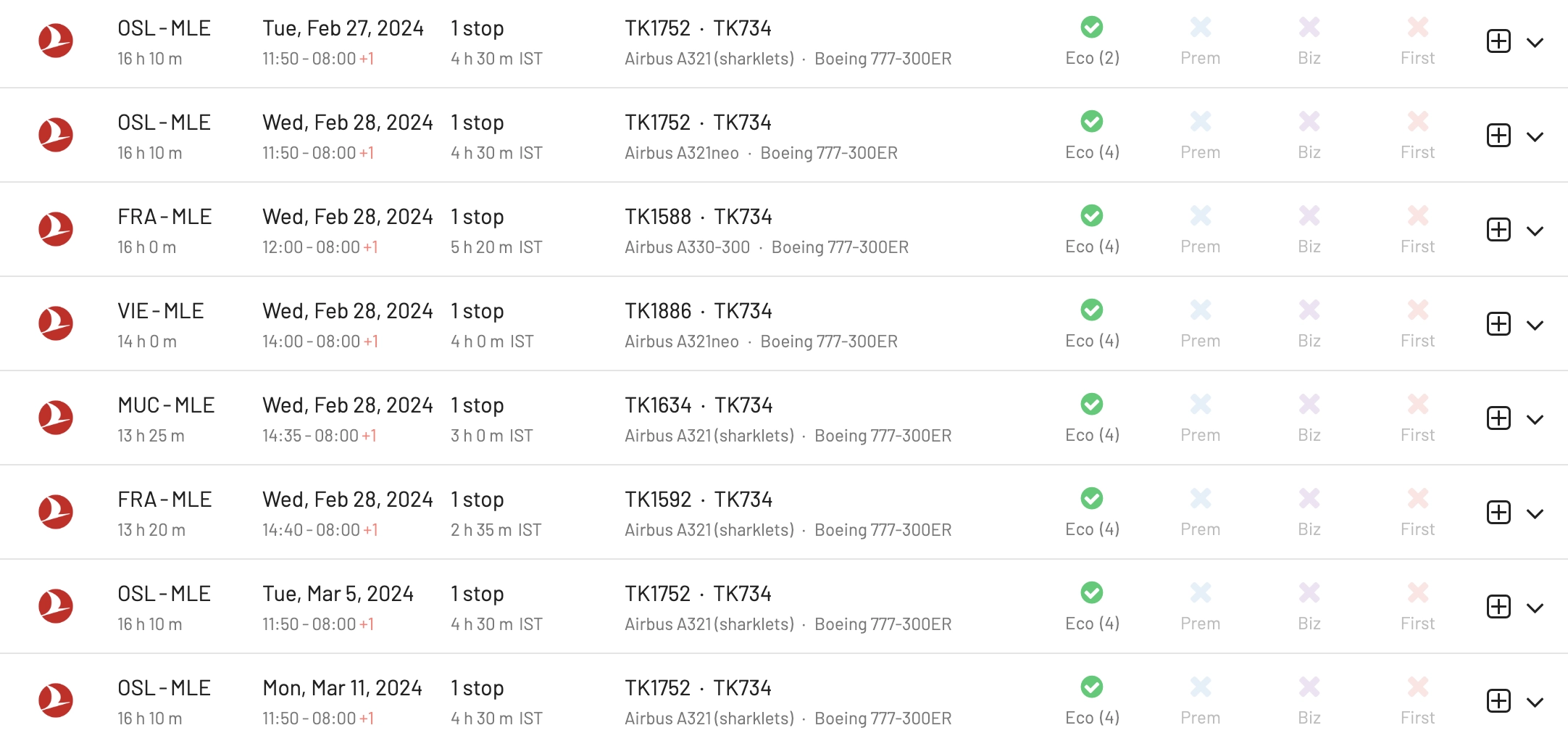Open flight numbers TK1886 · TK734

(698, 311)
